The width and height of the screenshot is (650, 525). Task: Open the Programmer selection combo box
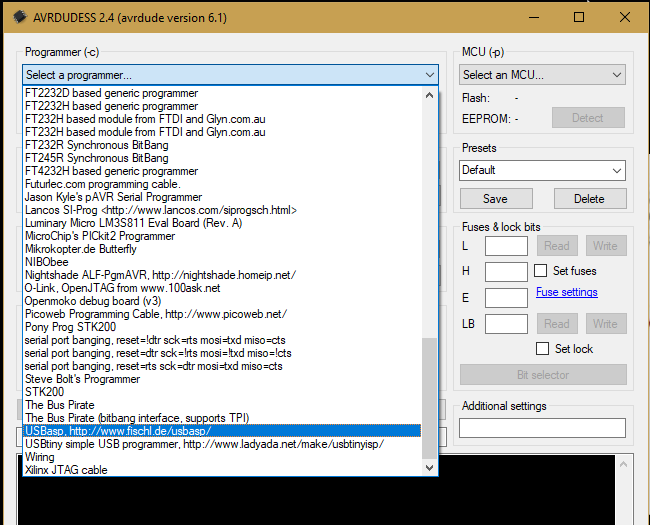pyautogui.click(x=230, y=75)
